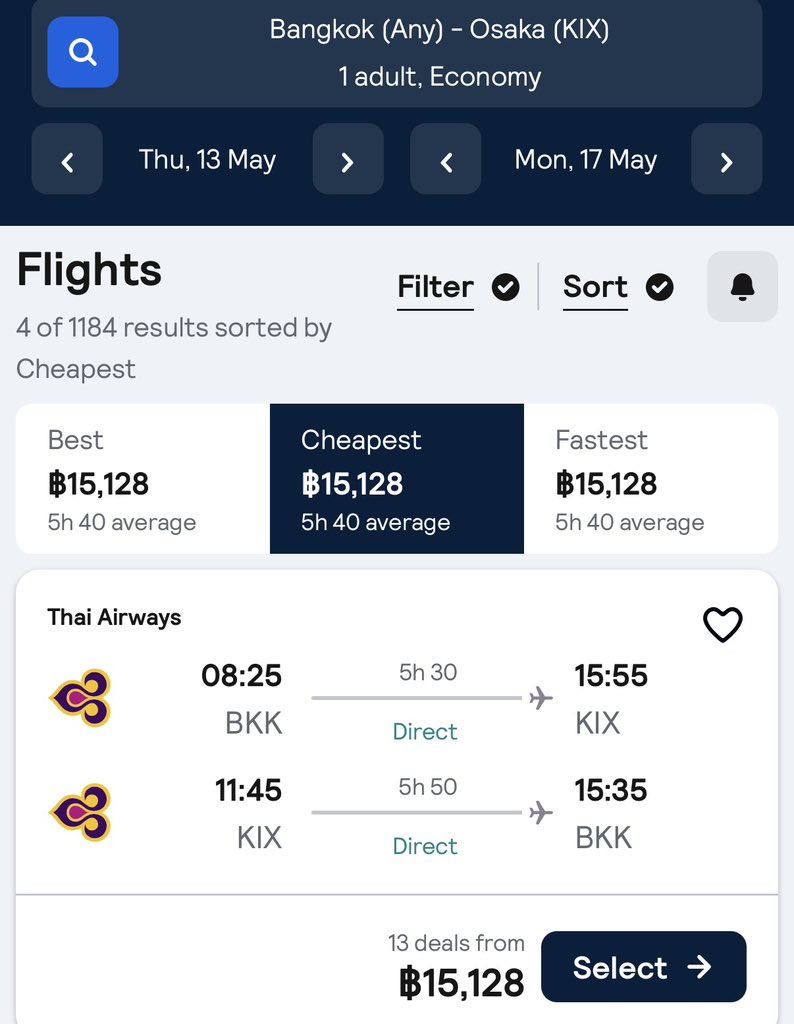Open the Thu, 13 May departure date picker
Viewport: 794px width, 1024px height.
[x=208, y=159]
